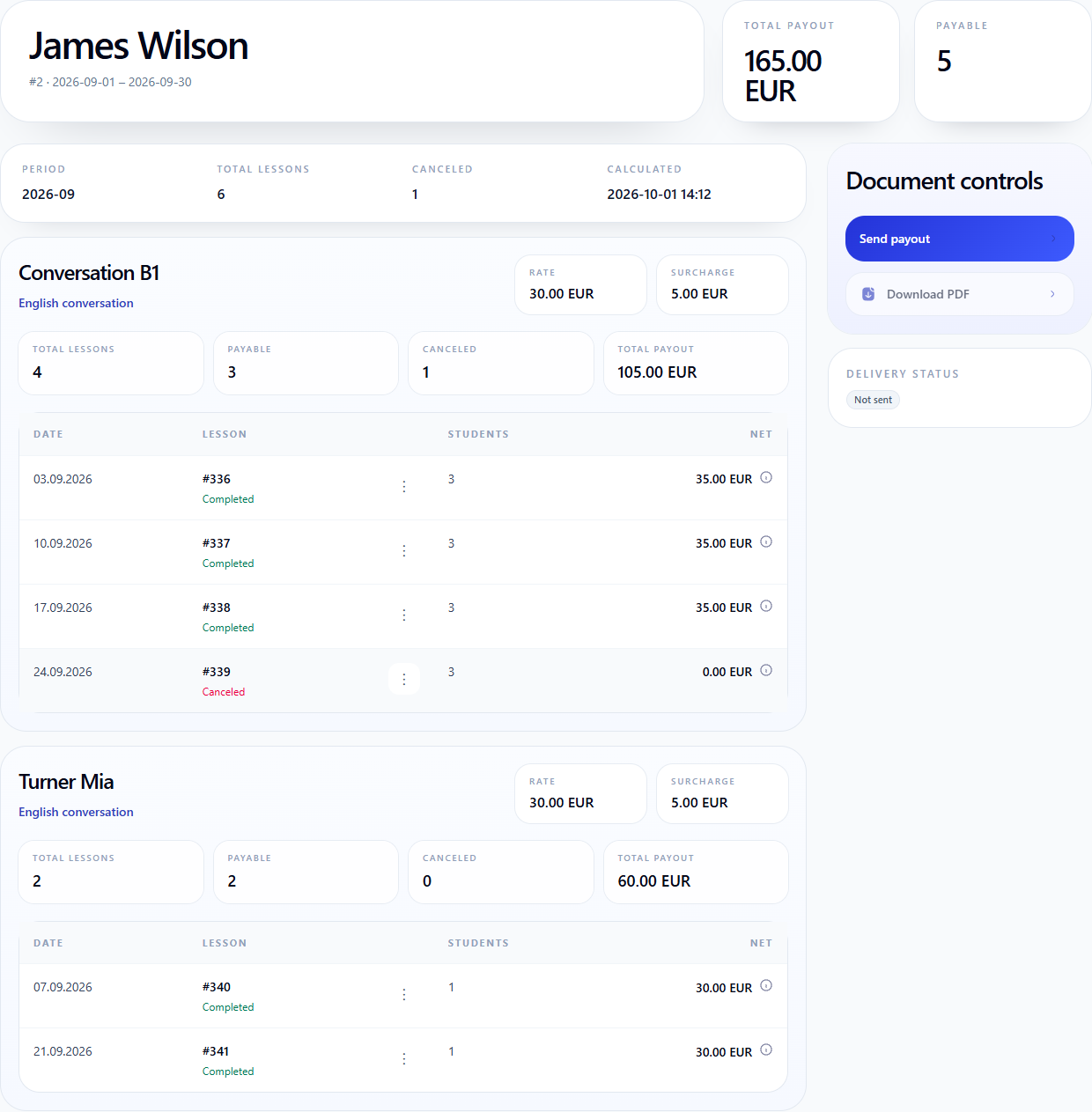1092x1112 pixels.
Task: Click the date 03.09.2026
Action: [63, 479]
